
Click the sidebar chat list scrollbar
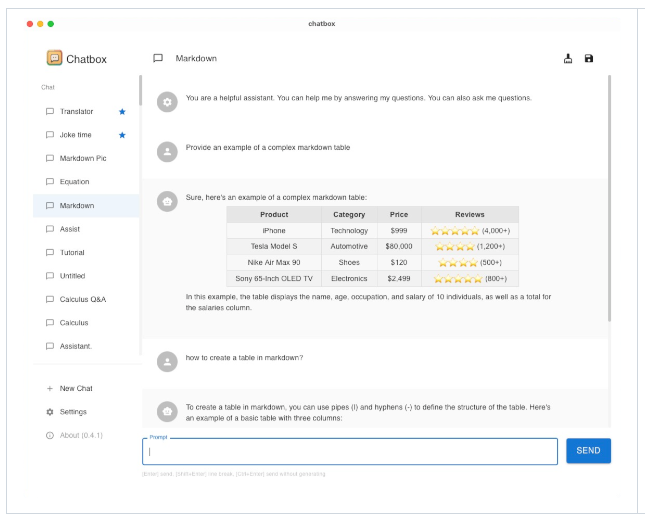coord(140,90)
